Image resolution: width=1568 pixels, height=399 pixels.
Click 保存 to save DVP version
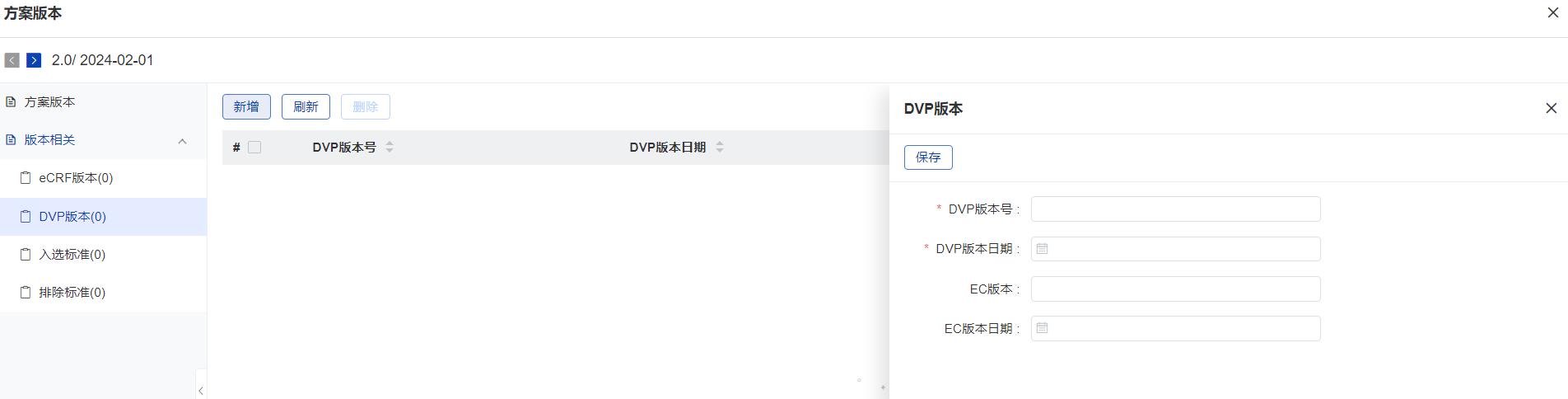tap(928, 157)
